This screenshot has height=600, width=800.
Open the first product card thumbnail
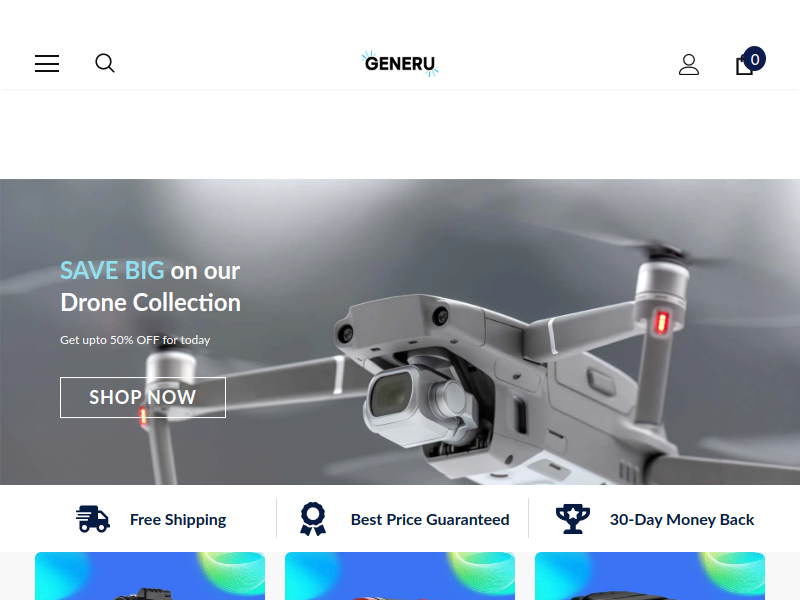point(150,576)
